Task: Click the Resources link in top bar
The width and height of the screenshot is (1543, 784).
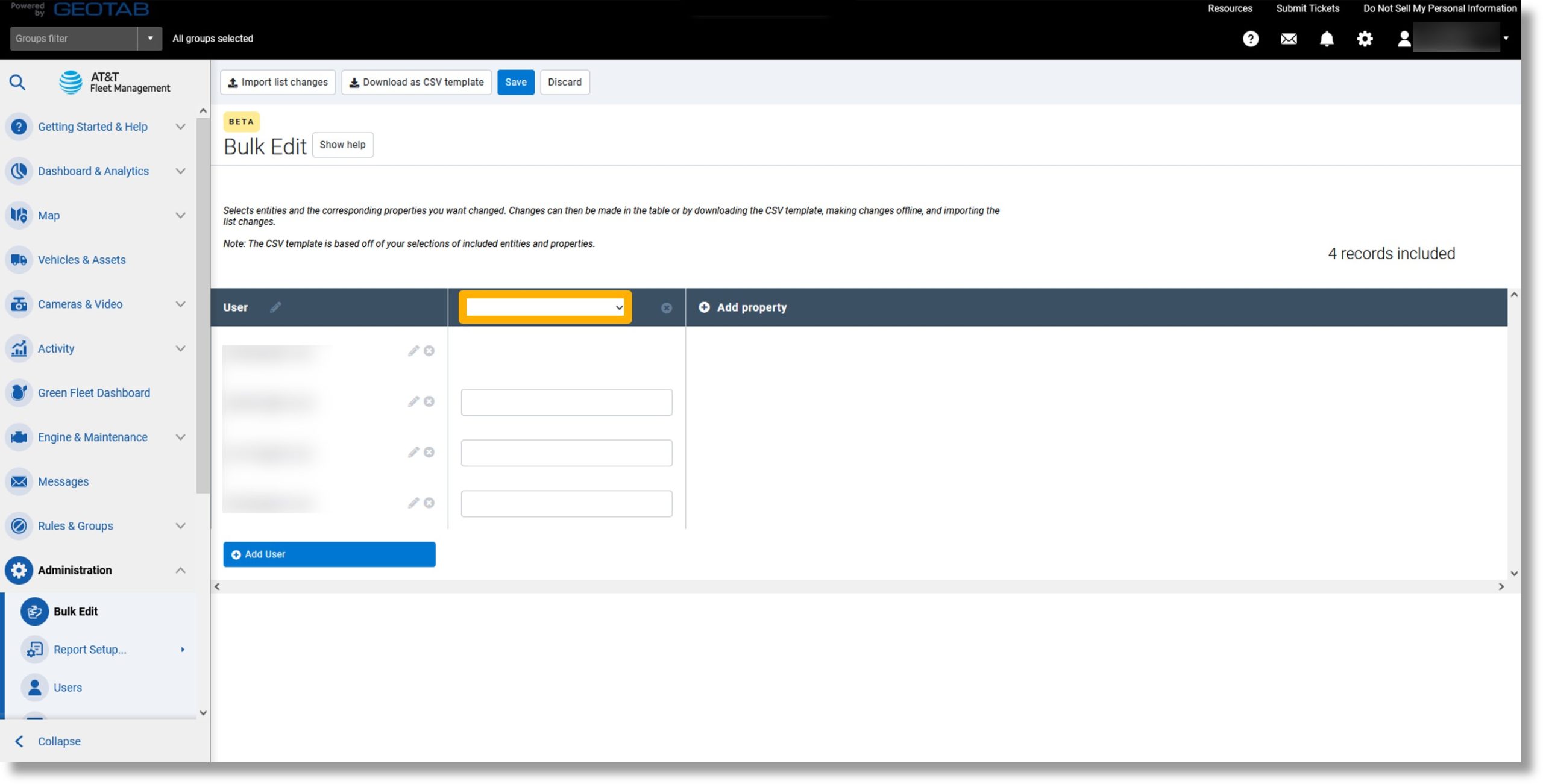Action: (1230, 8)
